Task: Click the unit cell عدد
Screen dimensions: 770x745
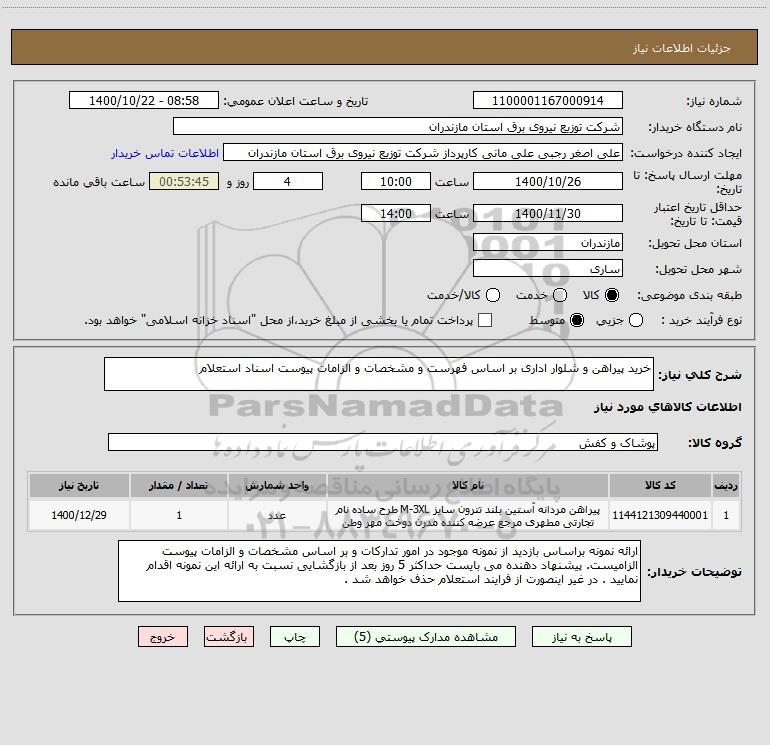Action: point(277,515)
